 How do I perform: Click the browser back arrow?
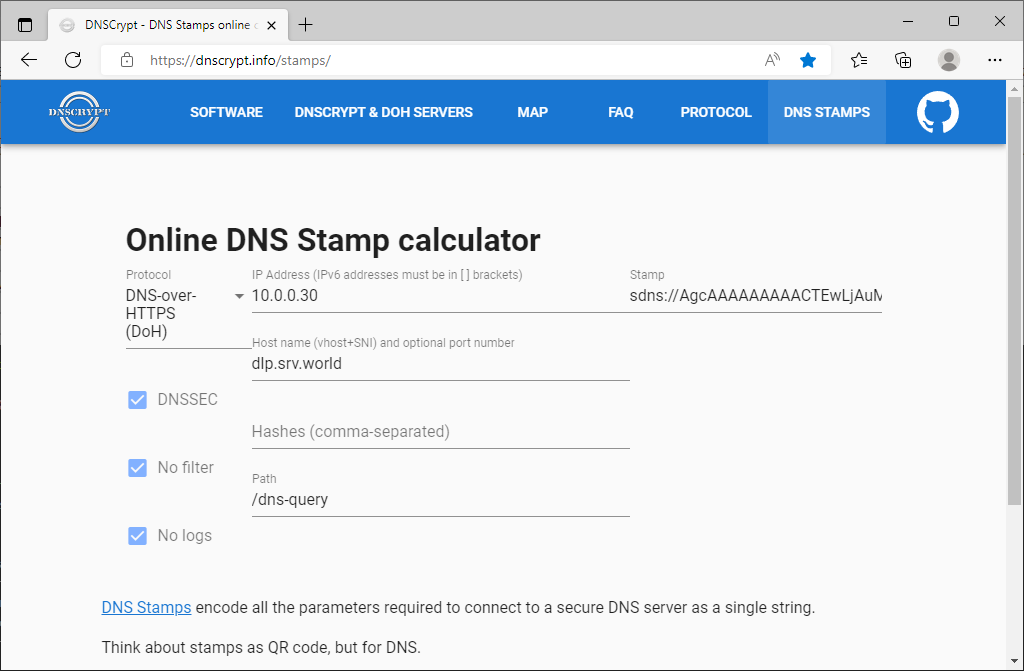29,60
